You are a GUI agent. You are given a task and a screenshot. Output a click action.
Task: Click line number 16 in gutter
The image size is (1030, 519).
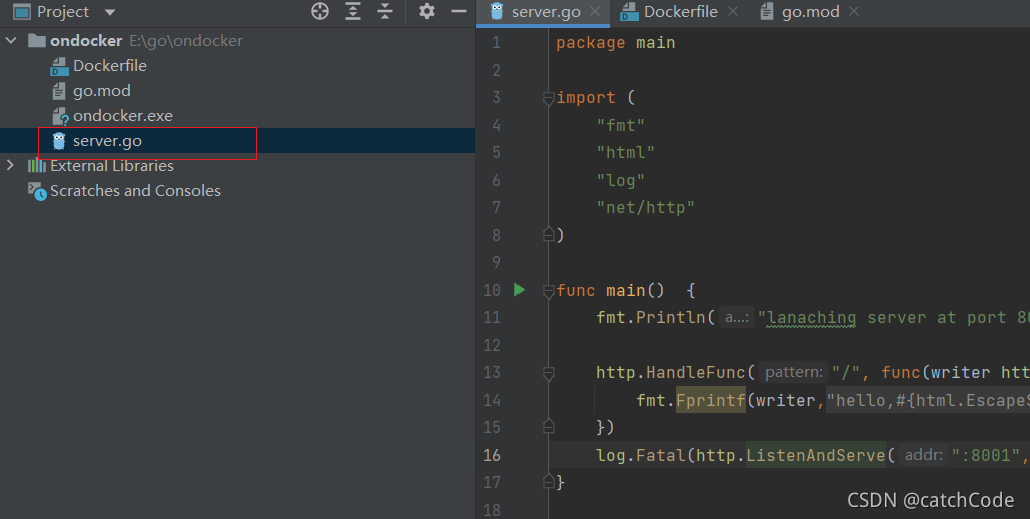click(x=492, y=455)
